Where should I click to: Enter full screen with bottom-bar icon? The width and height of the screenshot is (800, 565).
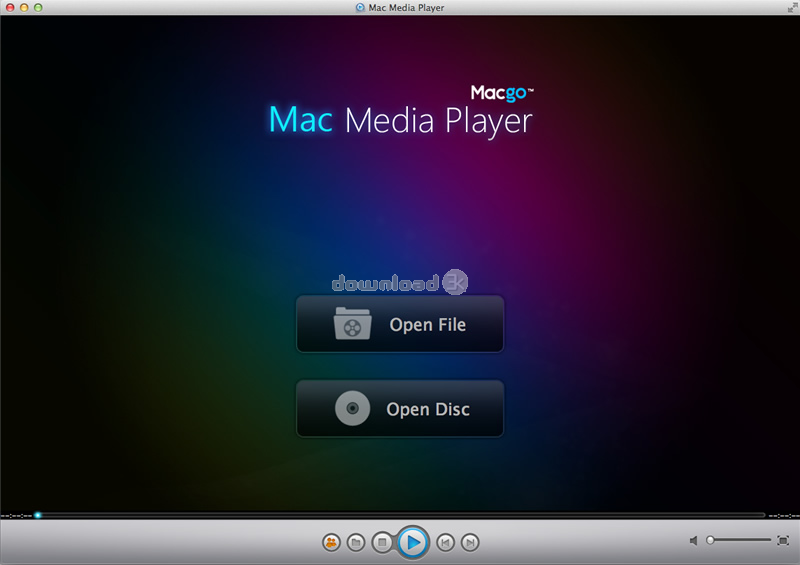(x=783, y=540)
